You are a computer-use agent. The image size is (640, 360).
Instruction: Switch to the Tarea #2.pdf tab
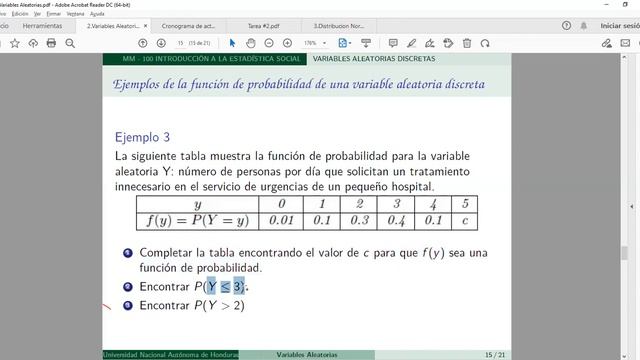point(264,26)
